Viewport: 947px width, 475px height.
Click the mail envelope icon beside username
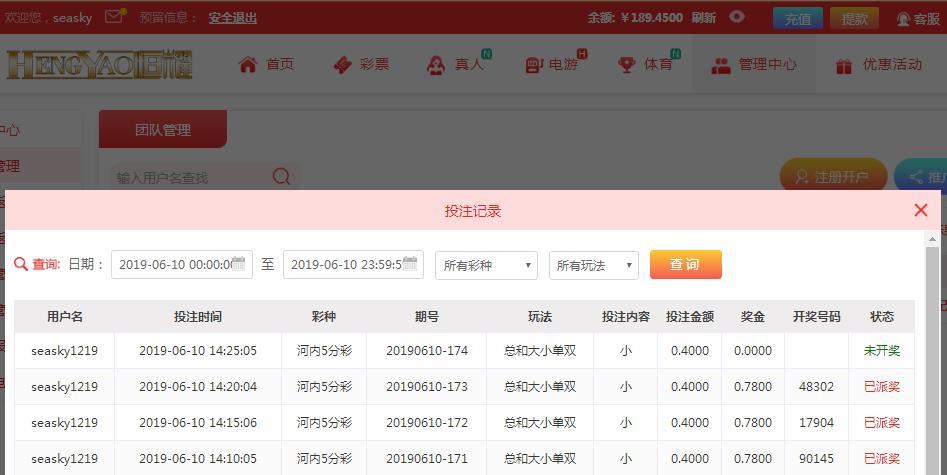pos(115,16)
